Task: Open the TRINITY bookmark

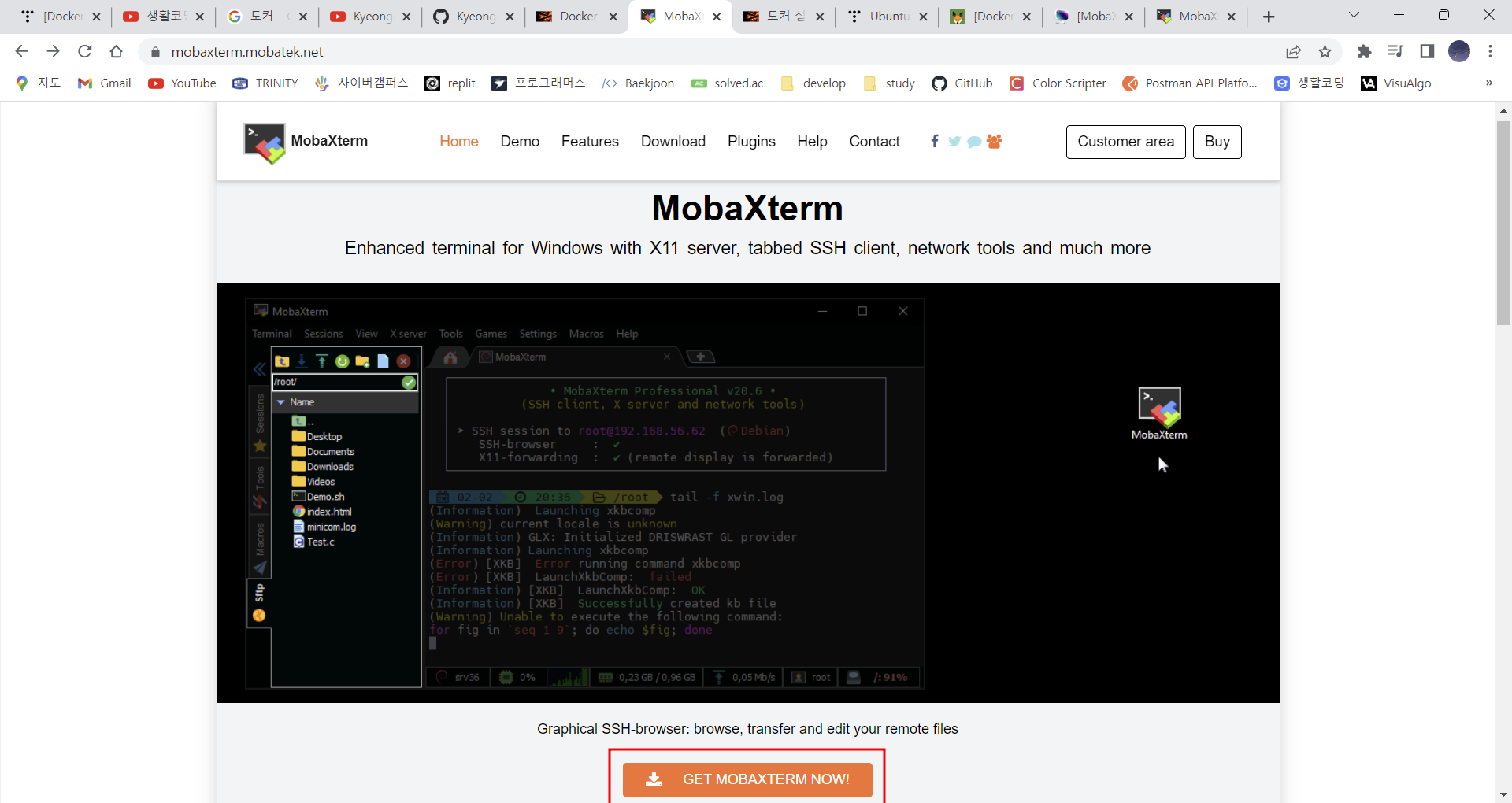Action: pos(265,83)
